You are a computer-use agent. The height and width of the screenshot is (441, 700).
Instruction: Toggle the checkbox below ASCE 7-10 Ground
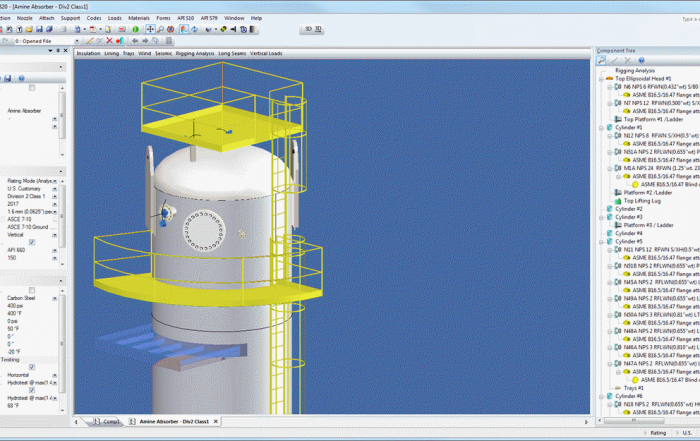32,242
